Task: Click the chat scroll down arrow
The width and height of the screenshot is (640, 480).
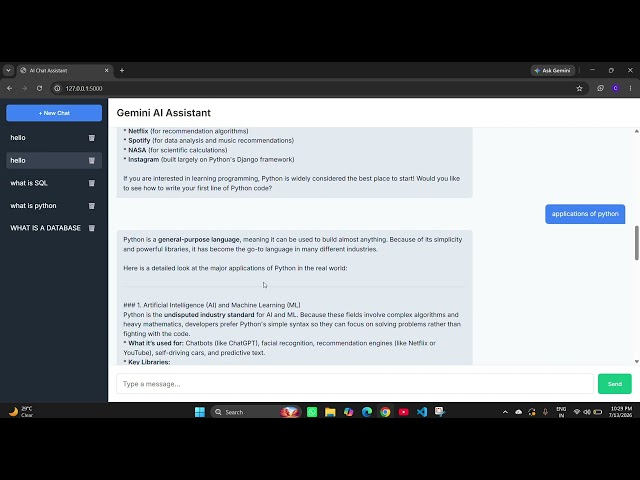Action: pos(636,362)
